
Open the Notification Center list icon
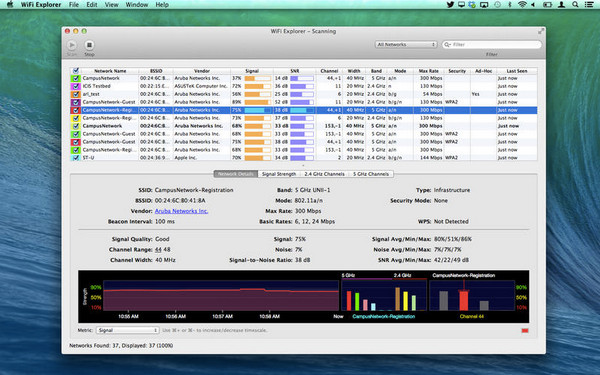pos(589,5)
